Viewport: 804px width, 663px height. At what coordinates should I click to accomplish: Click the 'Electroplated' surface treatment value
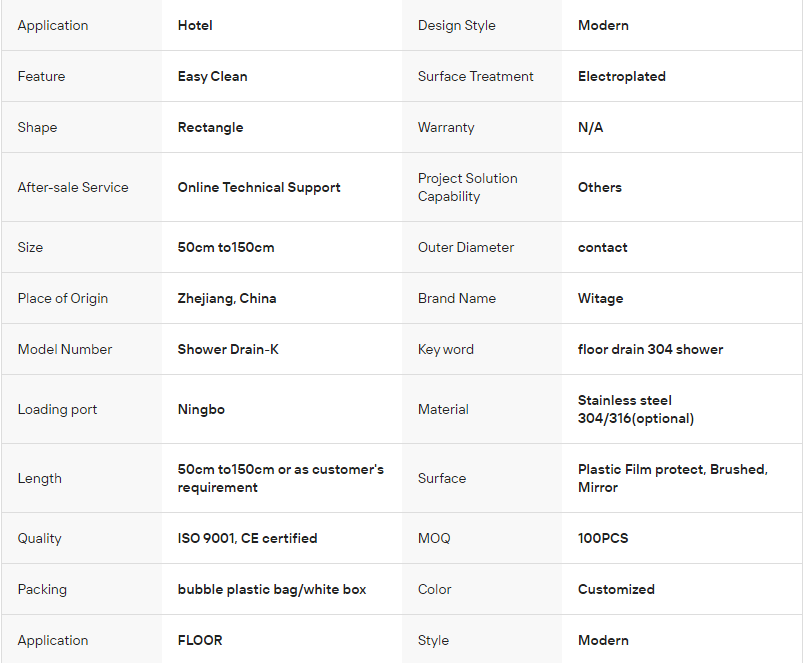coord(621,76)
